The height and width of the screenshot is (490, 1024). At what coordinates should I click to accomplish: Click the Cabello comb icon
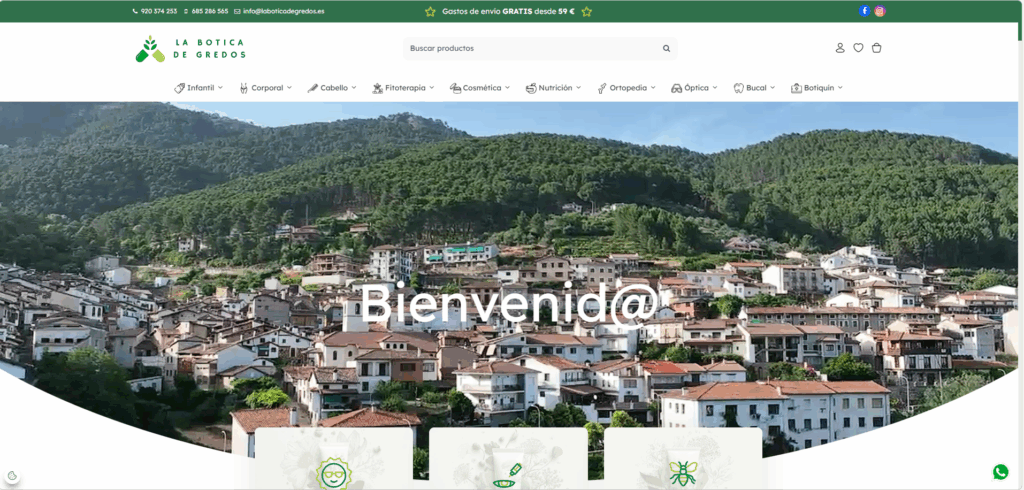313,88
